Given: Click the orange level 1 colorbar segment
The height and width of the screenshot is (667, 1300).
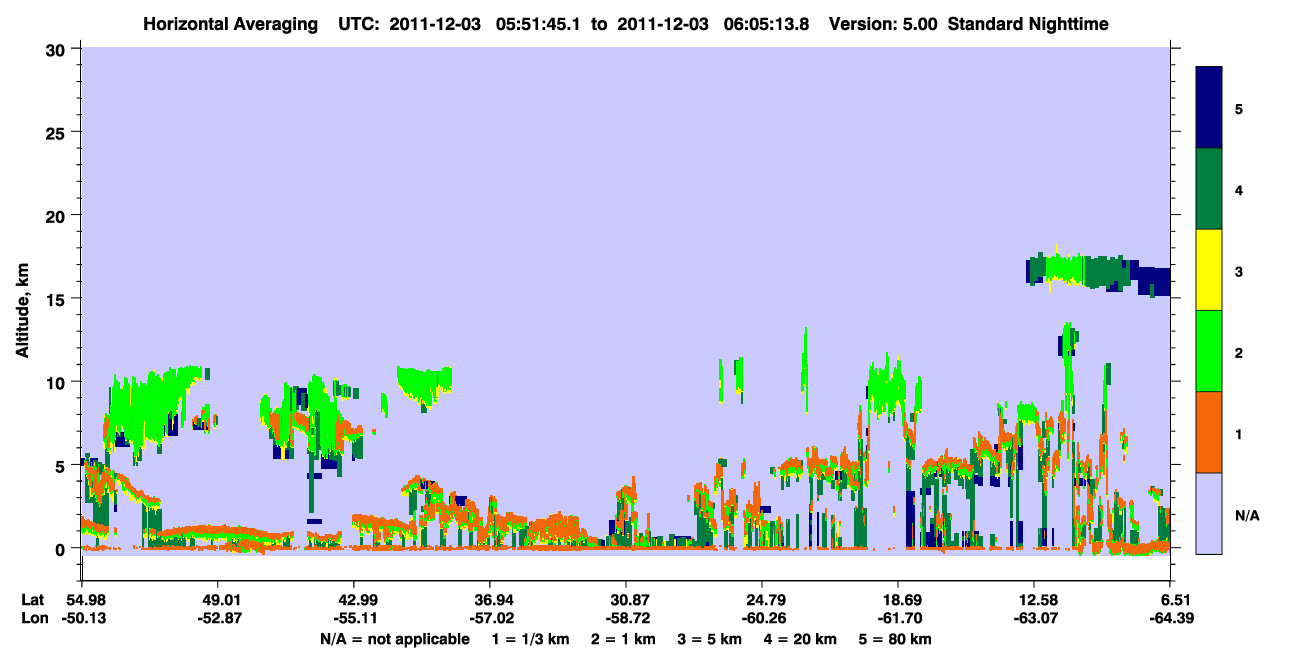Looking at the screenshot, I should pyautogui.click(x=1209, y=432).
